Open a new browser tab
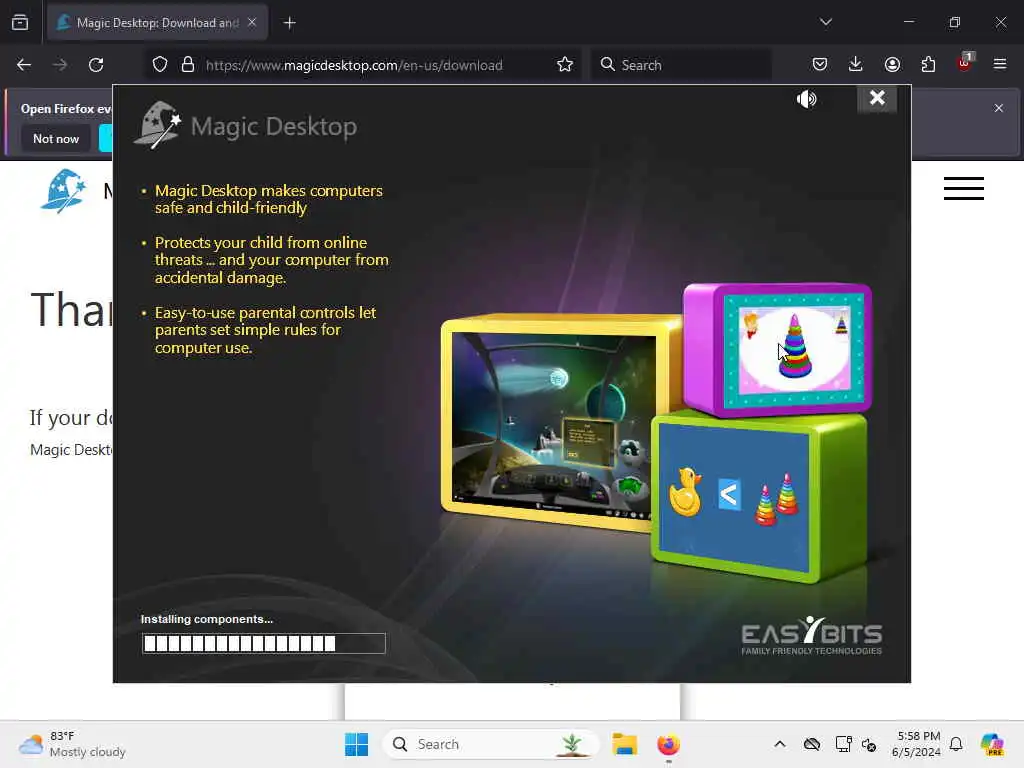Viewport: 1024px width, 768px height. tap(289, 23)
